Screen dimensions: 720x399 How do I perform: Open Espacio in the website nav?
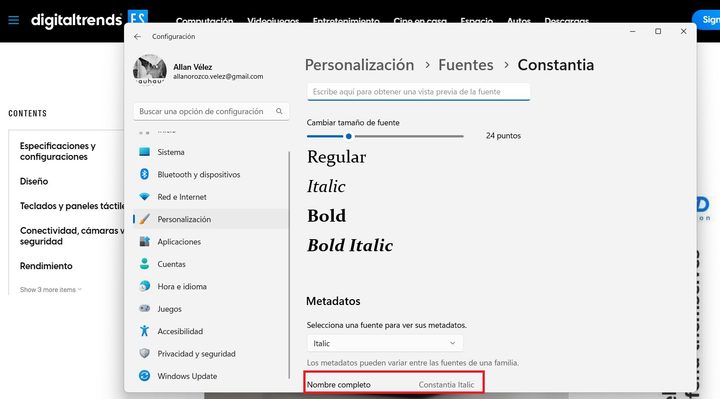477,21
